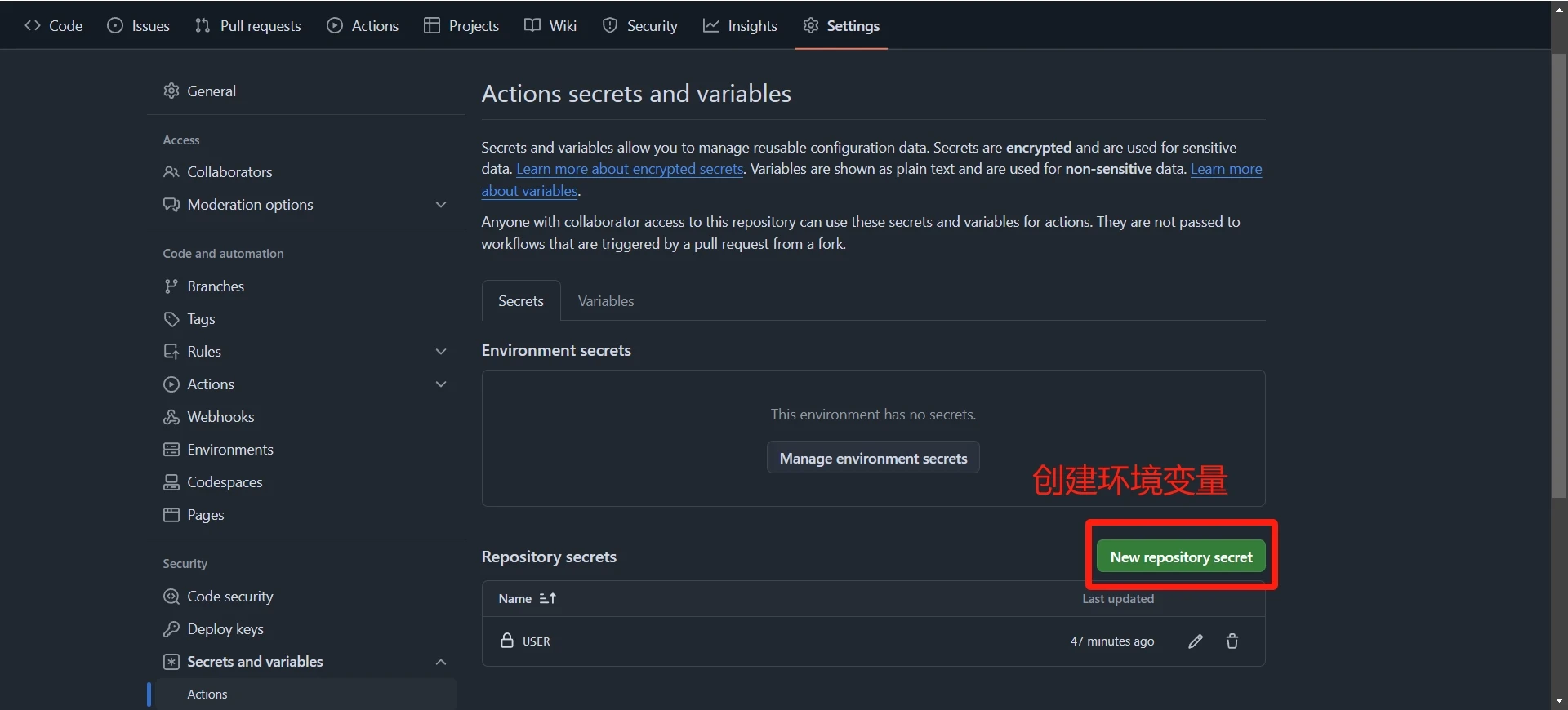1568x710 pixels.
Task: Click the Secrets and variables asterisk icon
Action: [171, 661]
